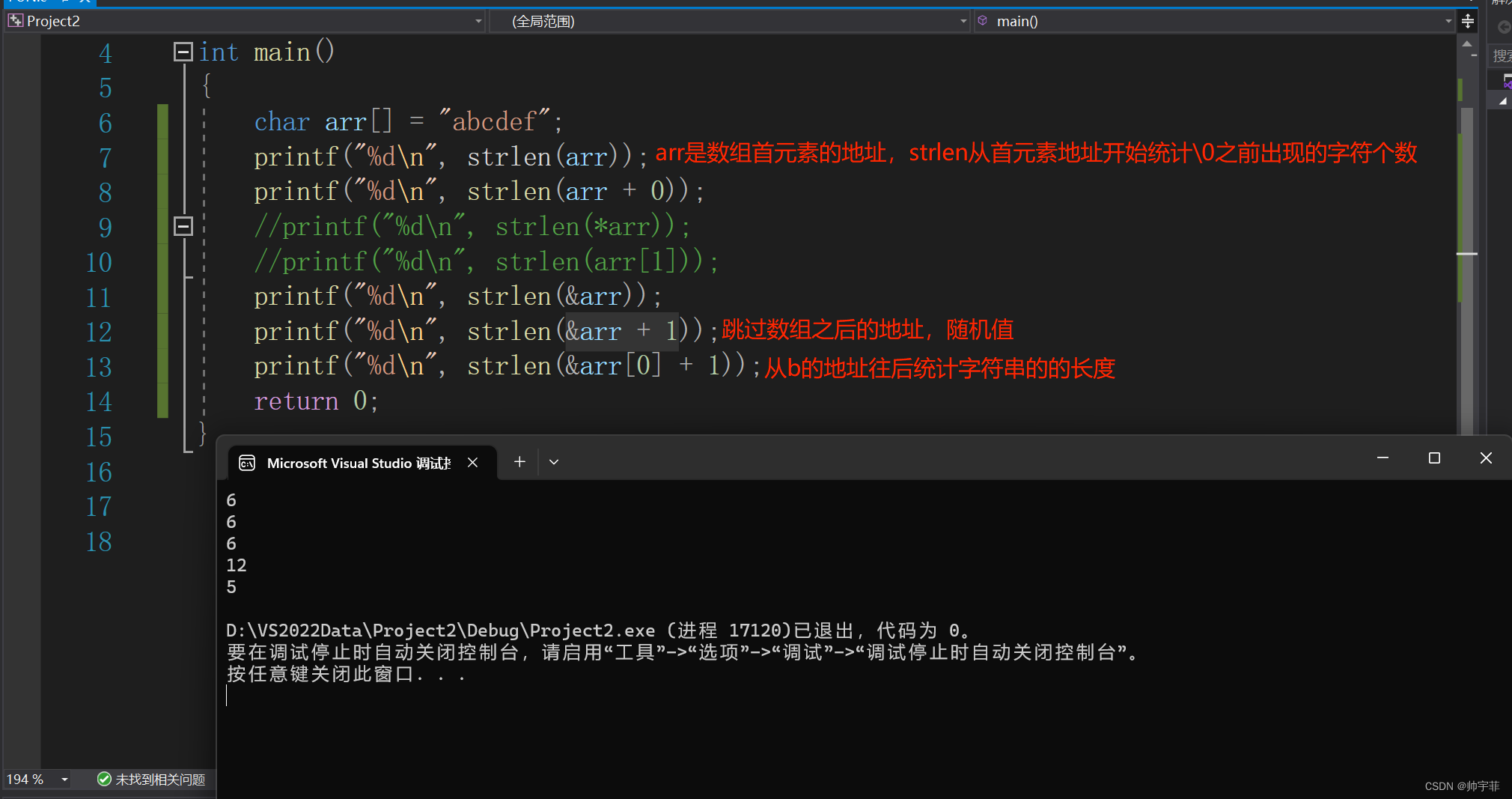The height and width of the screenshot is (799, 1512).
Task: Collapse the main function outline block
Action: 183,52
